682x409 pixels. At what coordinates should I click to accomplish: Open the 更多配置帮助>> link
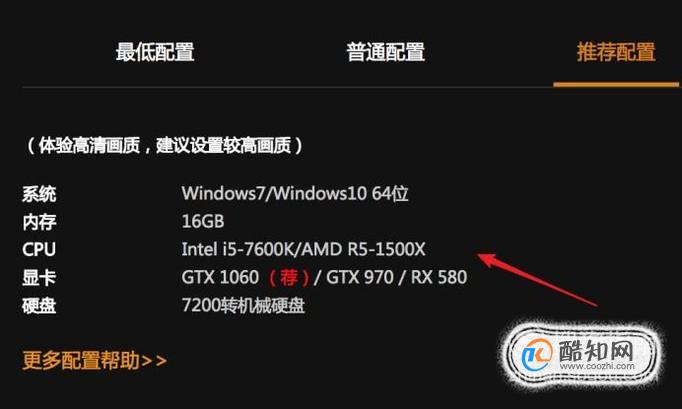(94, 360)
